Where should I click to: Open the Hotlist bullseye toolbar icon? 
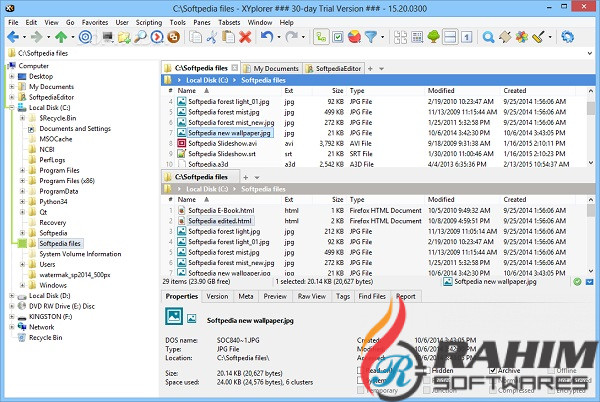(x=85, y=37)
